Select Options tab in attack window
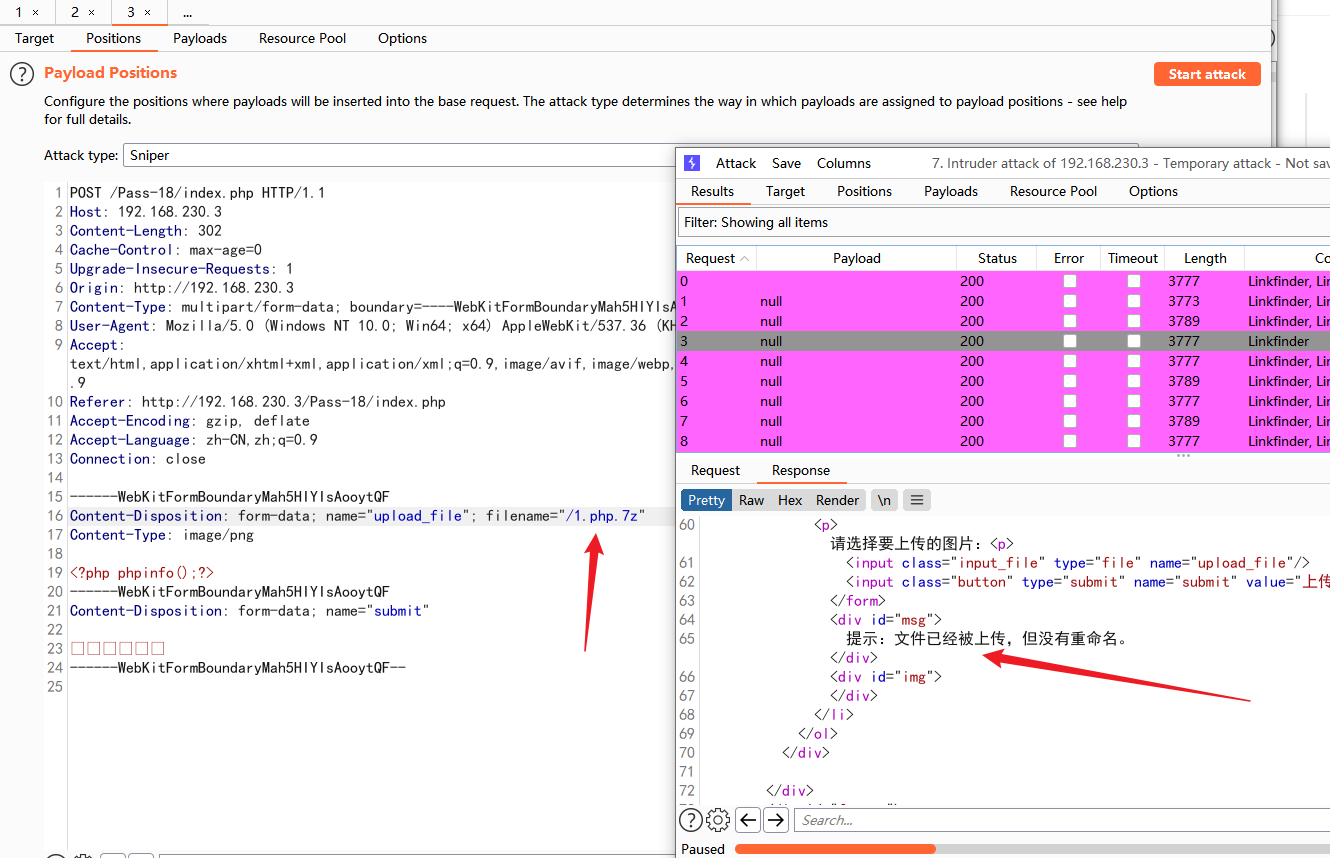Viewport: 1330px width, 858px height. 1153,191
